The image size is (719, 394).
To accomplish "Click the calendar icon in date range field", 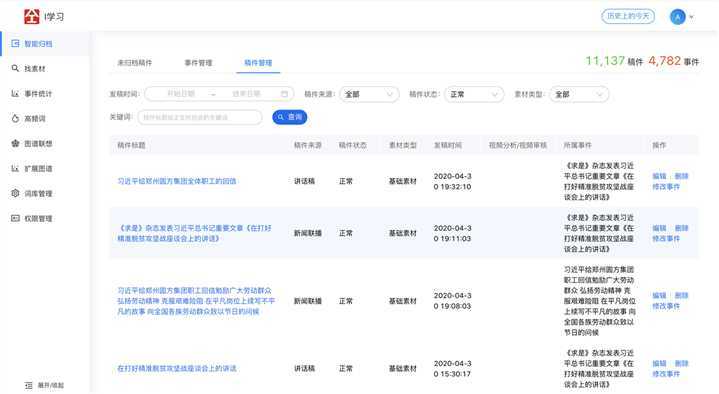I will pos(284,94).
